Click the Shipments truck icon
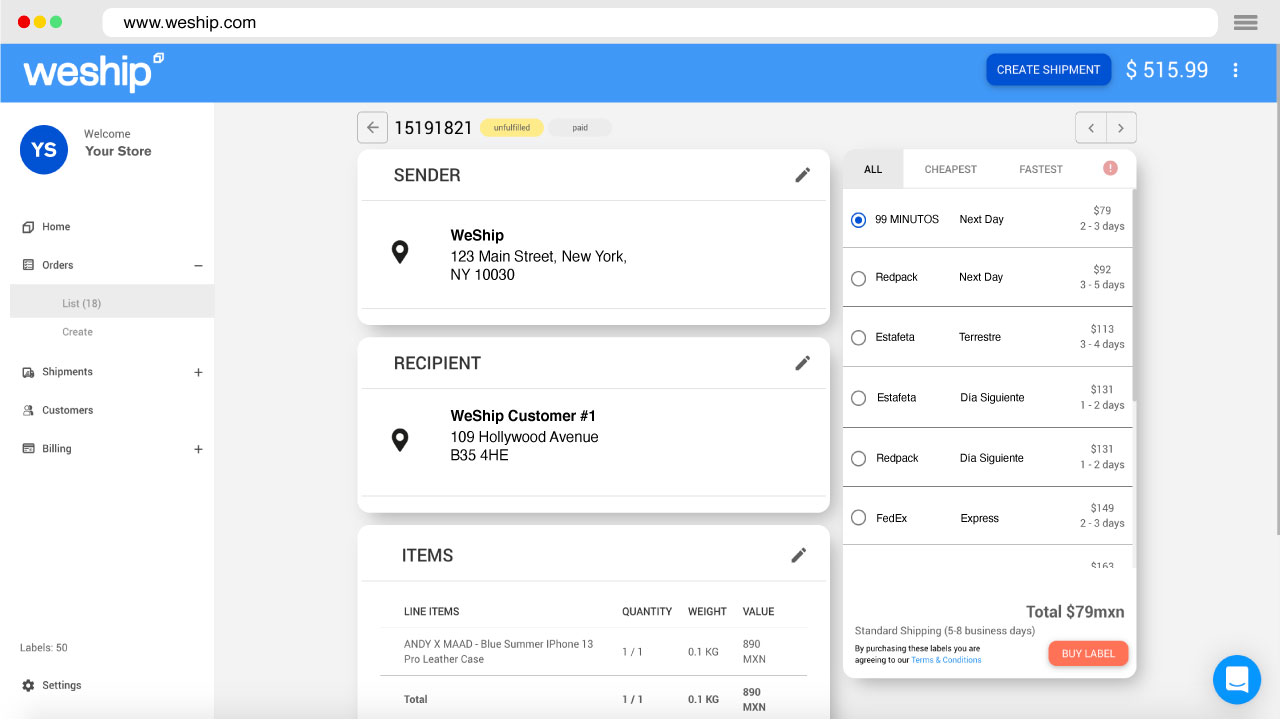Image resolution: width=1280 pixels, height=720 pixels. [28, 372]
